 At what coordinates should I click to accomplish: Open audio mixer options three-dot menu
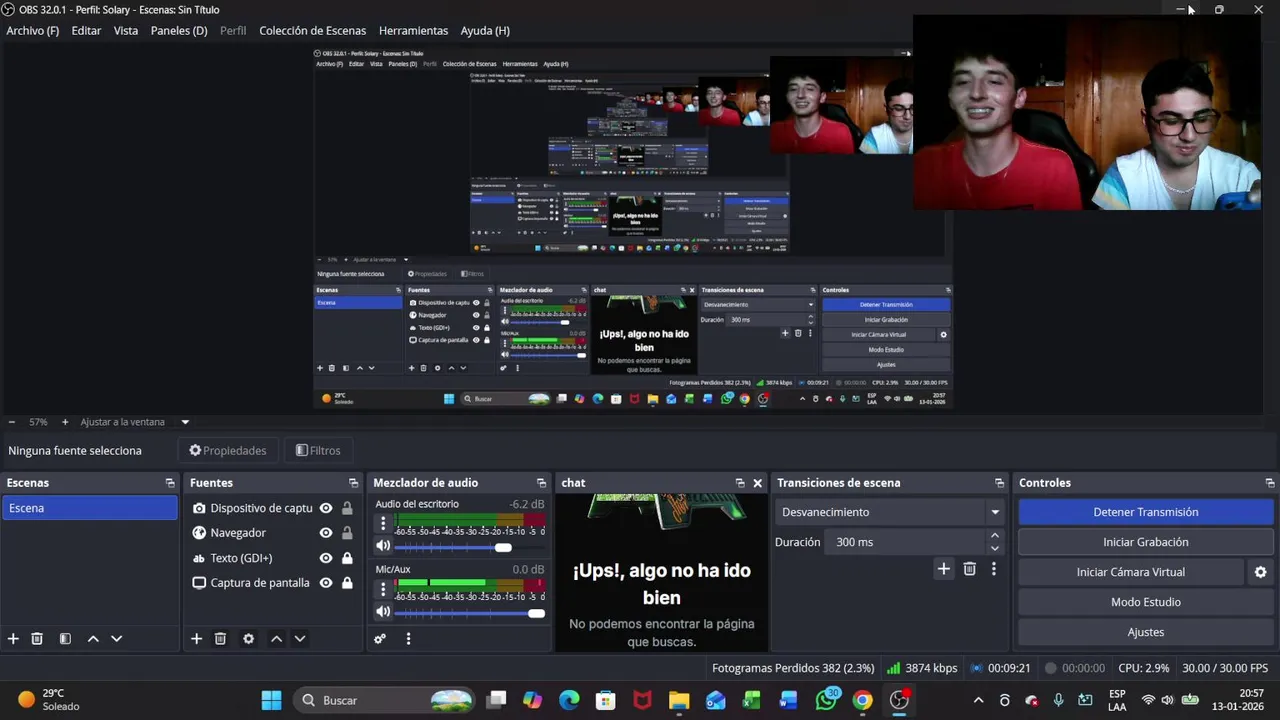408,639
